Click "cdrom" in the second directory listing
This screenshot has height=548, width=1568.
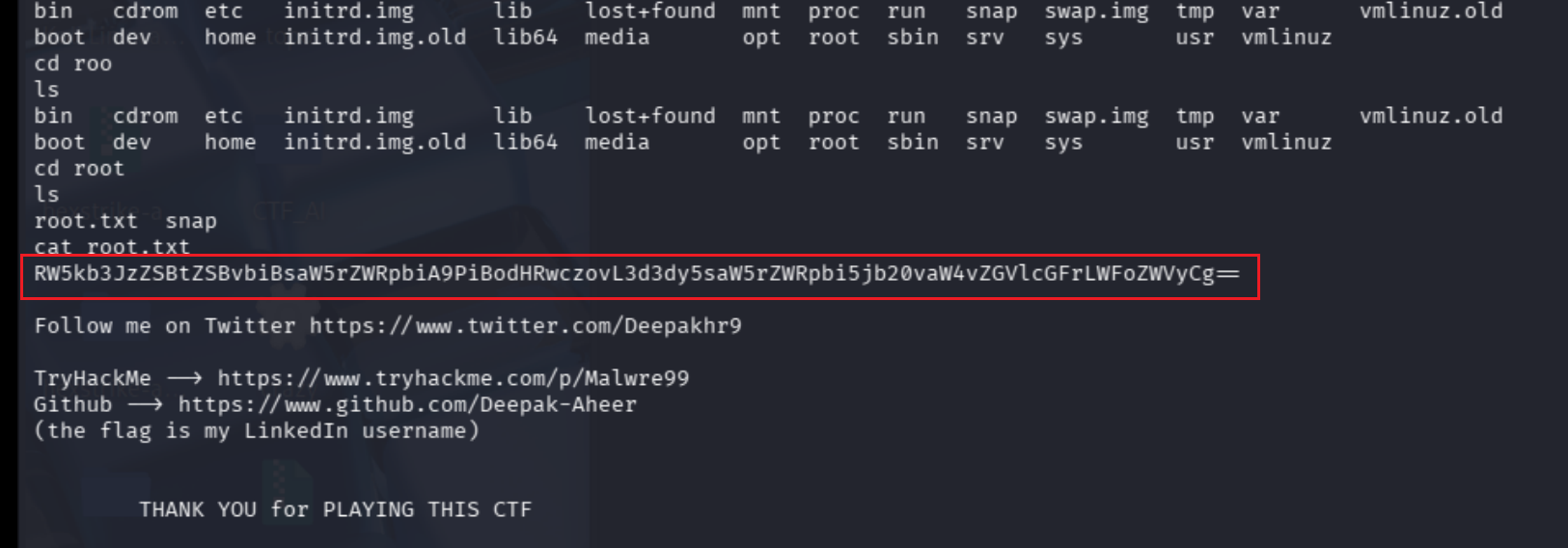tap(145, 116)
